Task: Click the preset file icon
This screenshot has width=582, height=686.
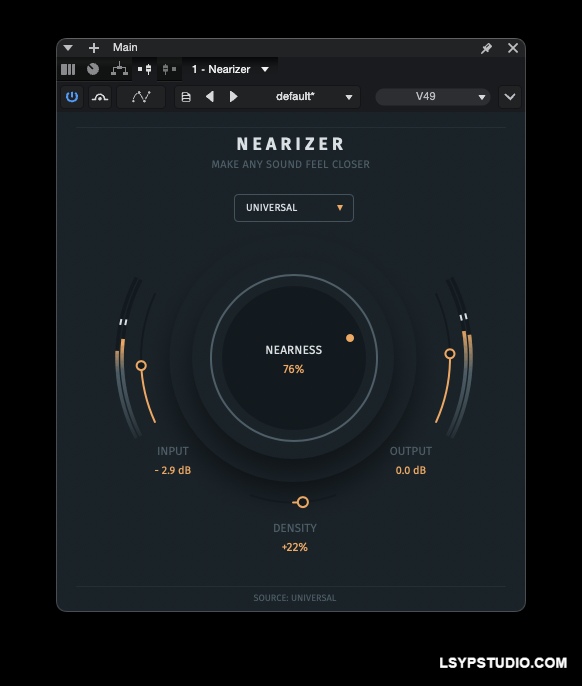Action: click(x=186, y=97)
